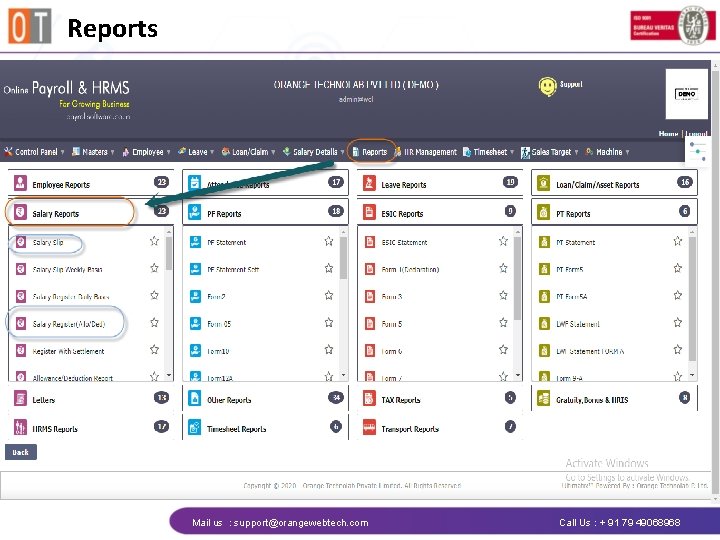Screen dimensions: 720x540
Task: Click the Salary Reports icon
Action: point(20,212)
